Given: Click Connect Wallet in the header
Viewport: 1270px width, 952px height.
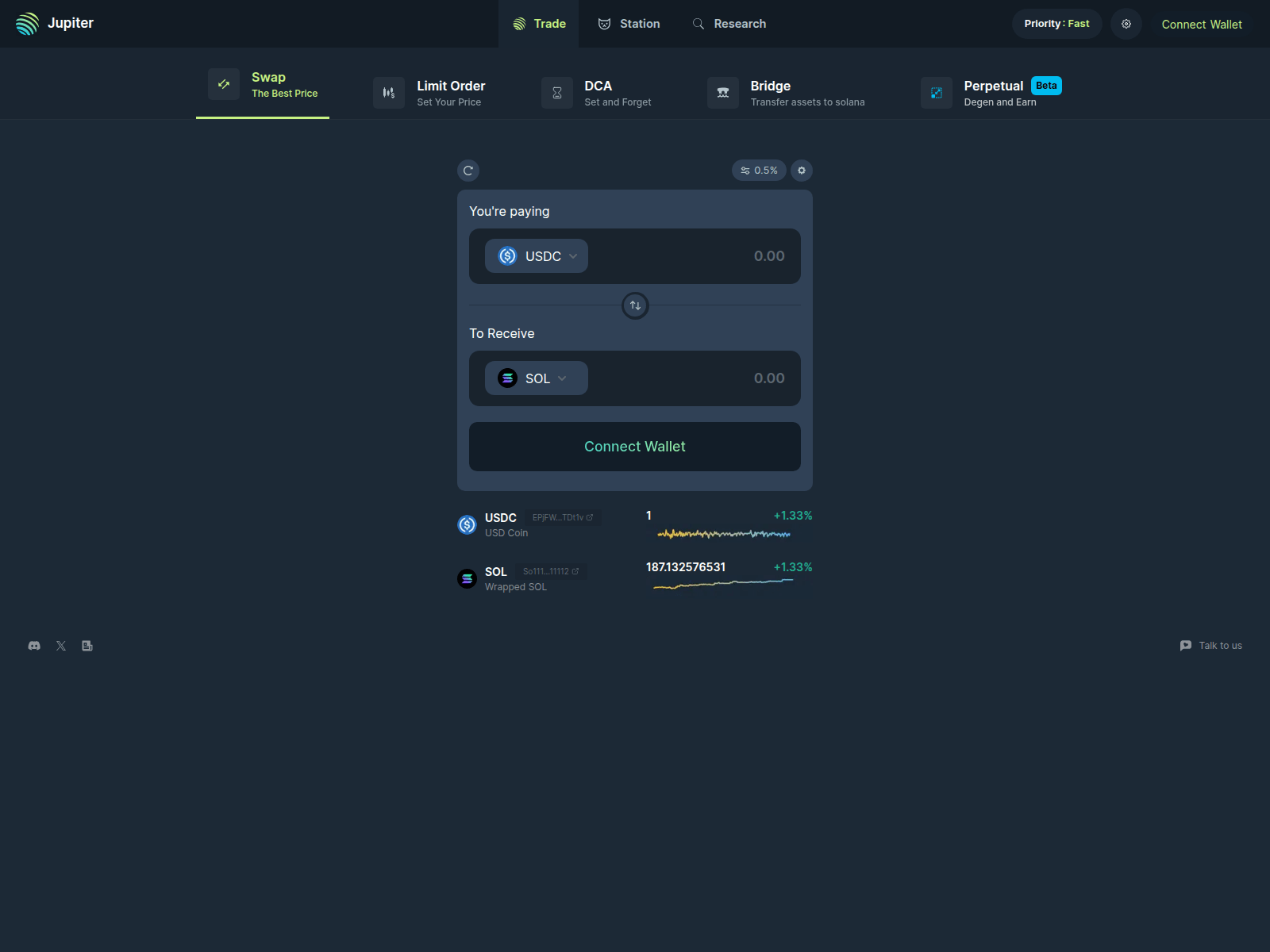Looking at the screenshot, I should click(x=1202, y=25).
